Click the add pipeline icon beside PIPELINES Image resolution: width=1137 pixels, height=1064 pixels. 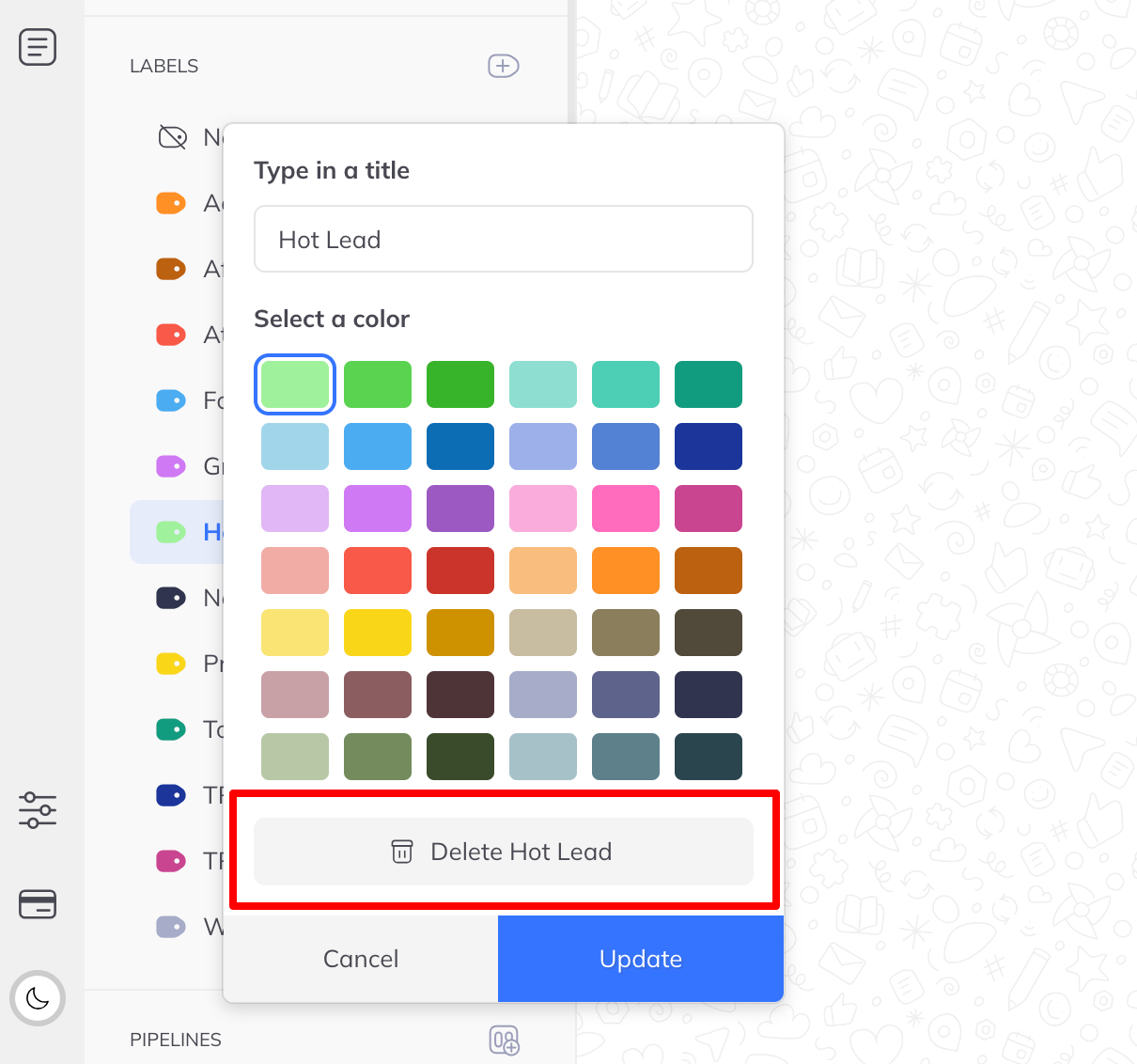[x=505, y=1040]
